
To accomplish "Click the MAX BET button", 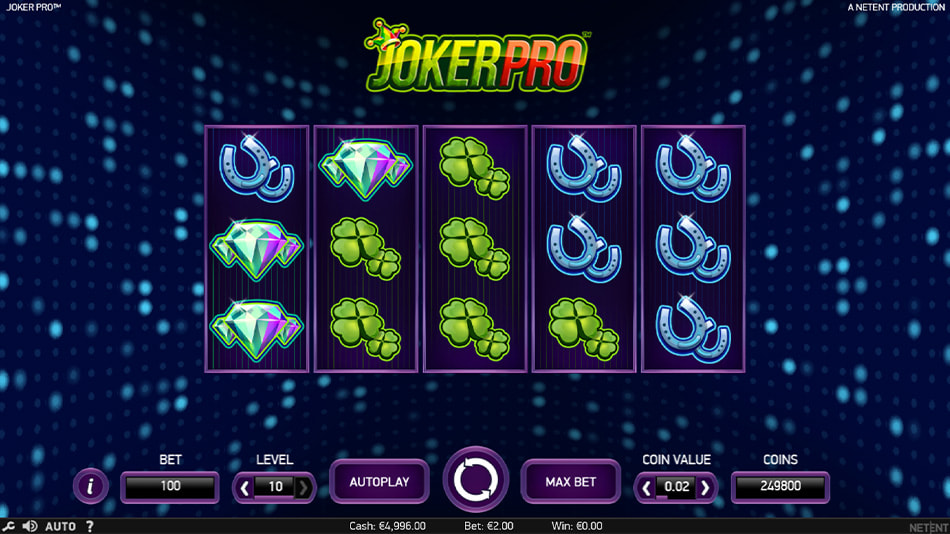I will (571, 482).
